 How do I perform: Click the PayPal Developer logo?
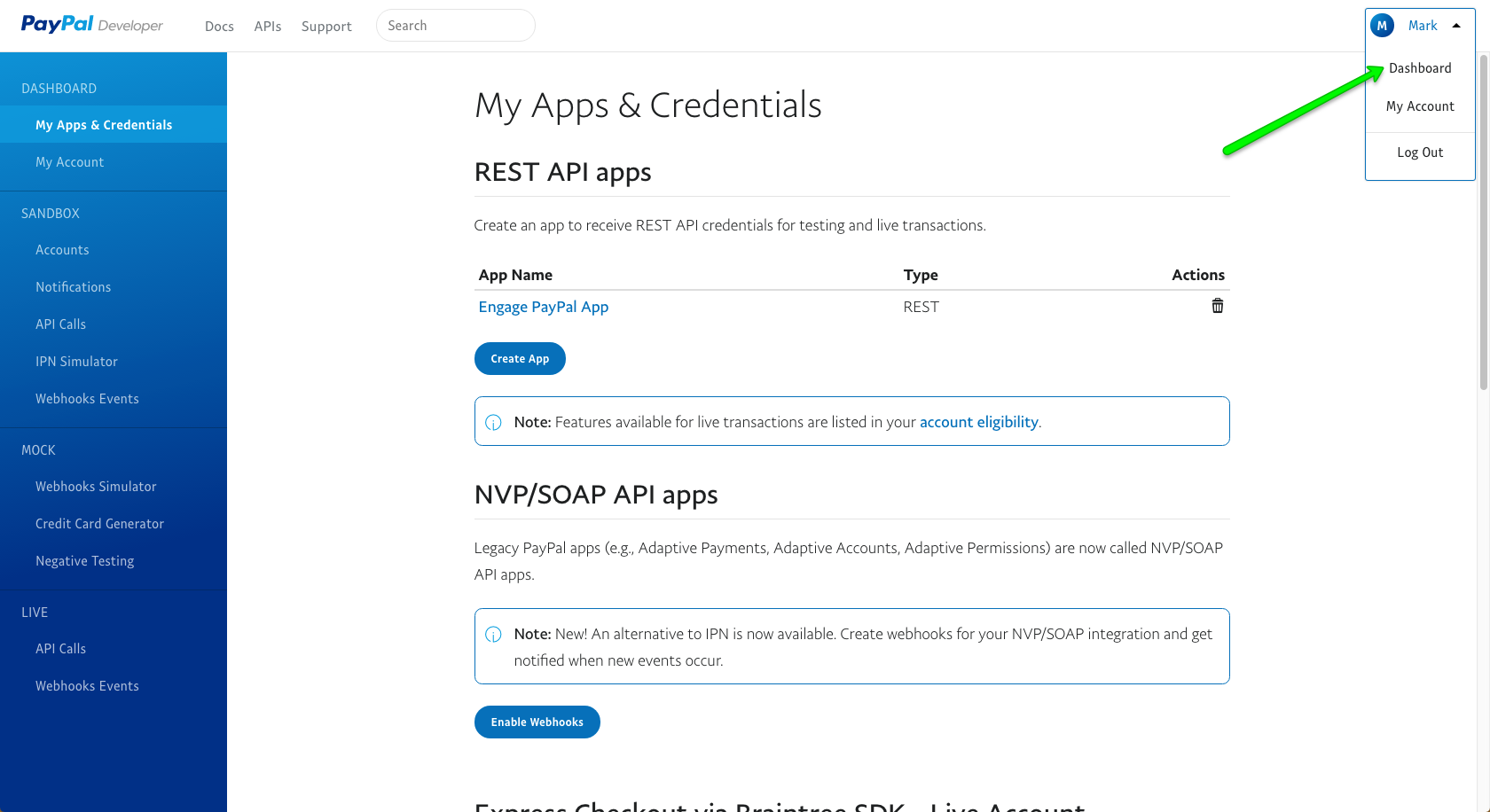92,25
